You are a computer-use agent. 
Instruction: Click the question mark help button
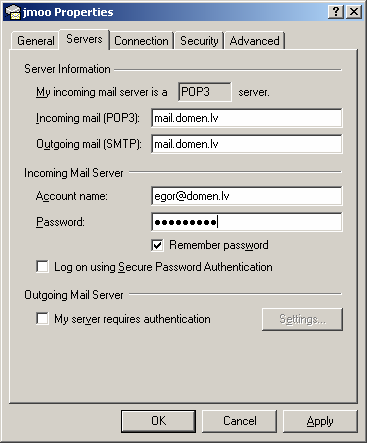336,12
